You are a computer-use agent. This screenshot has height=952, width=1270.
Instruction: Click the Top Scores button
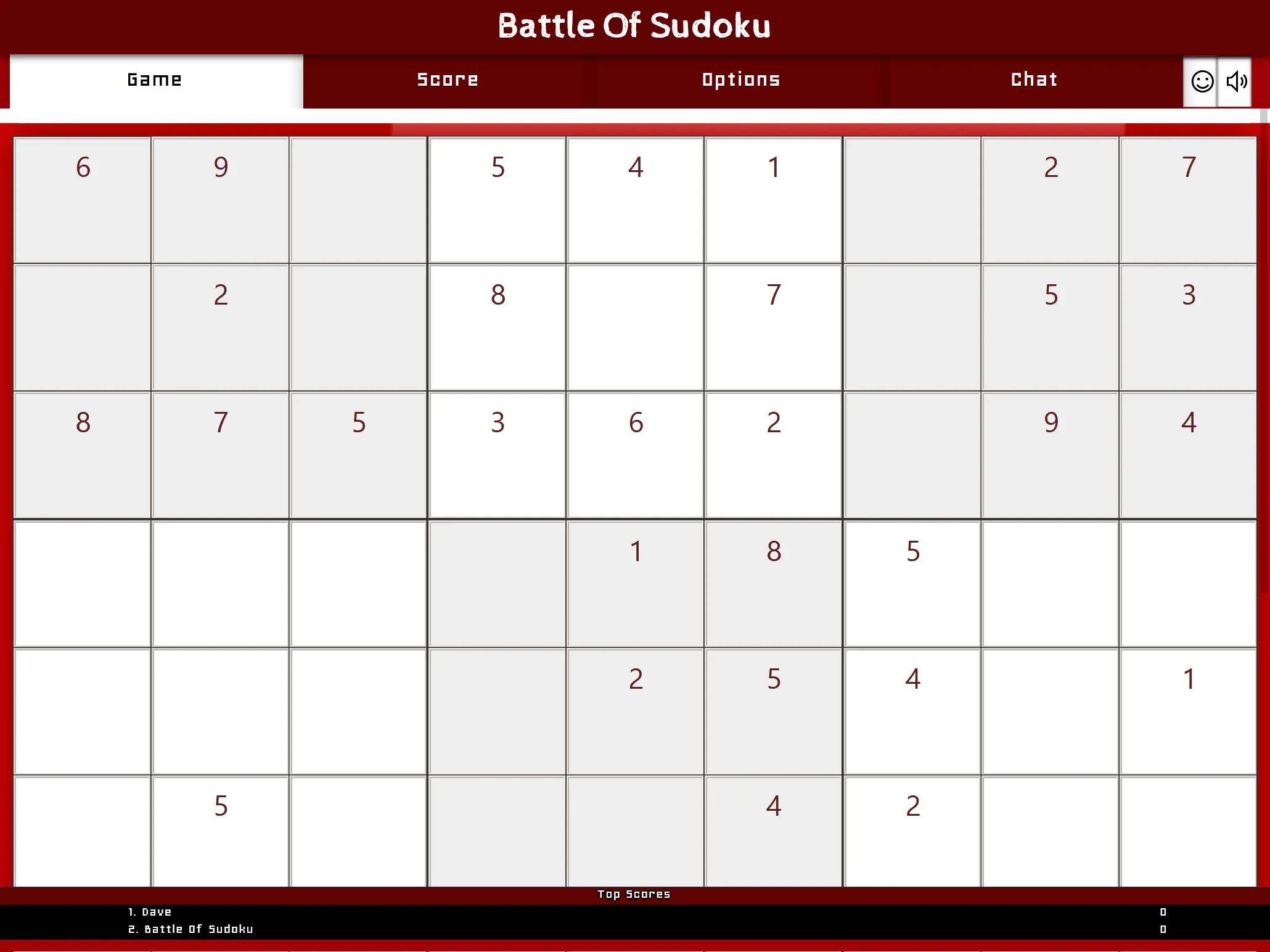coord(634,894)
